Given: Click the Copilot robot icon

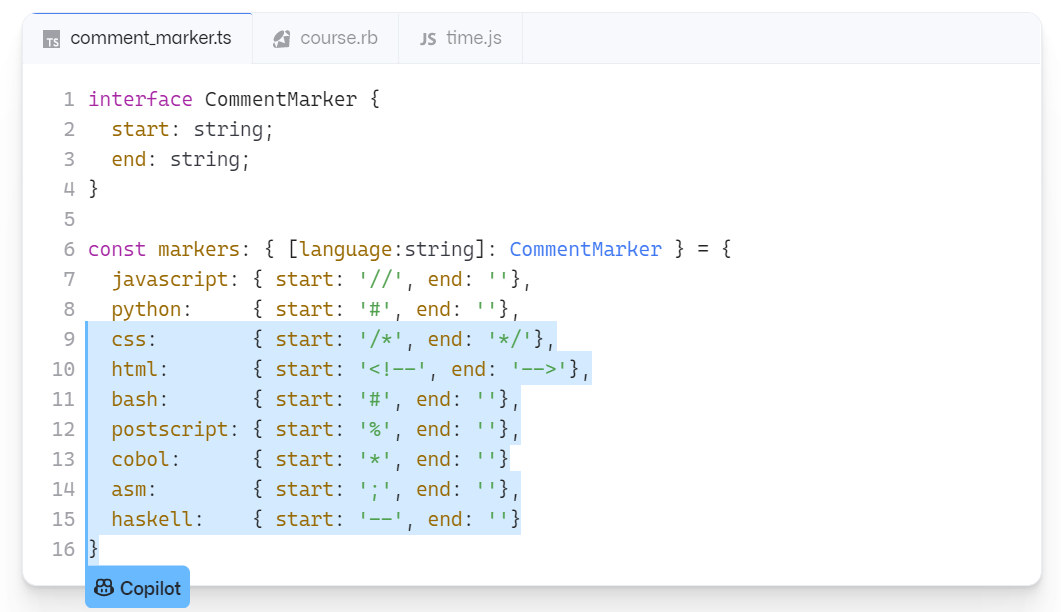Looking at the screenshot, I should [x=105, y=587].
